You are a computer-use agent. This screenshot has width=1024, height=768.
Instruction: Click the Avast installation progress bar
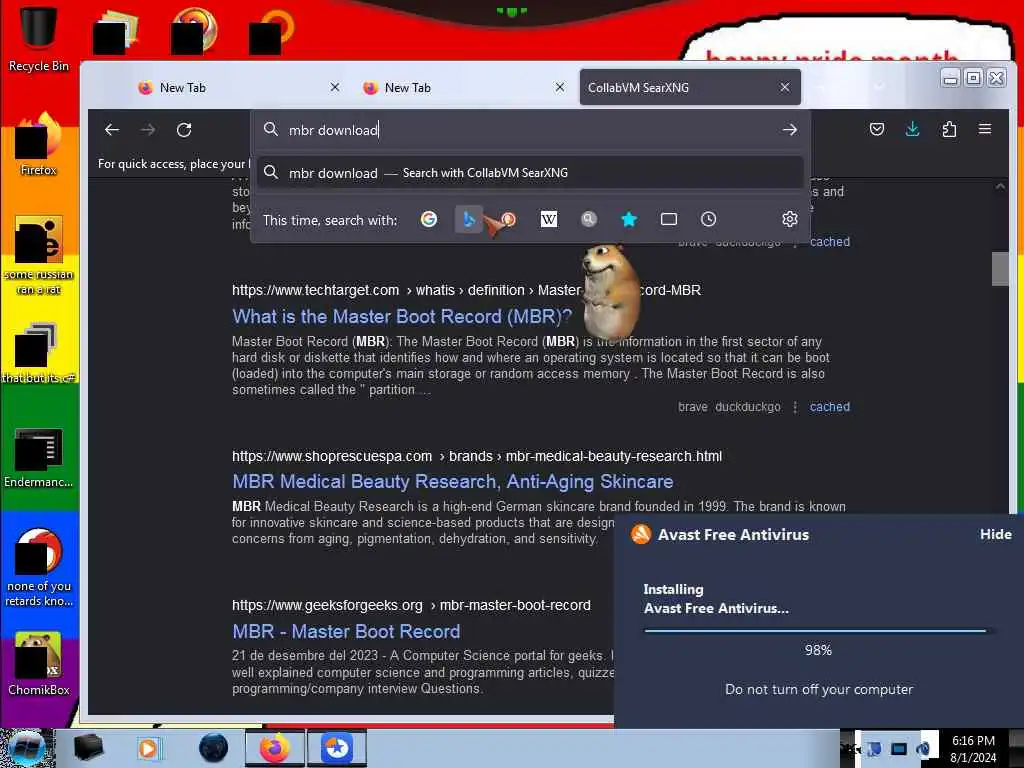820,631
